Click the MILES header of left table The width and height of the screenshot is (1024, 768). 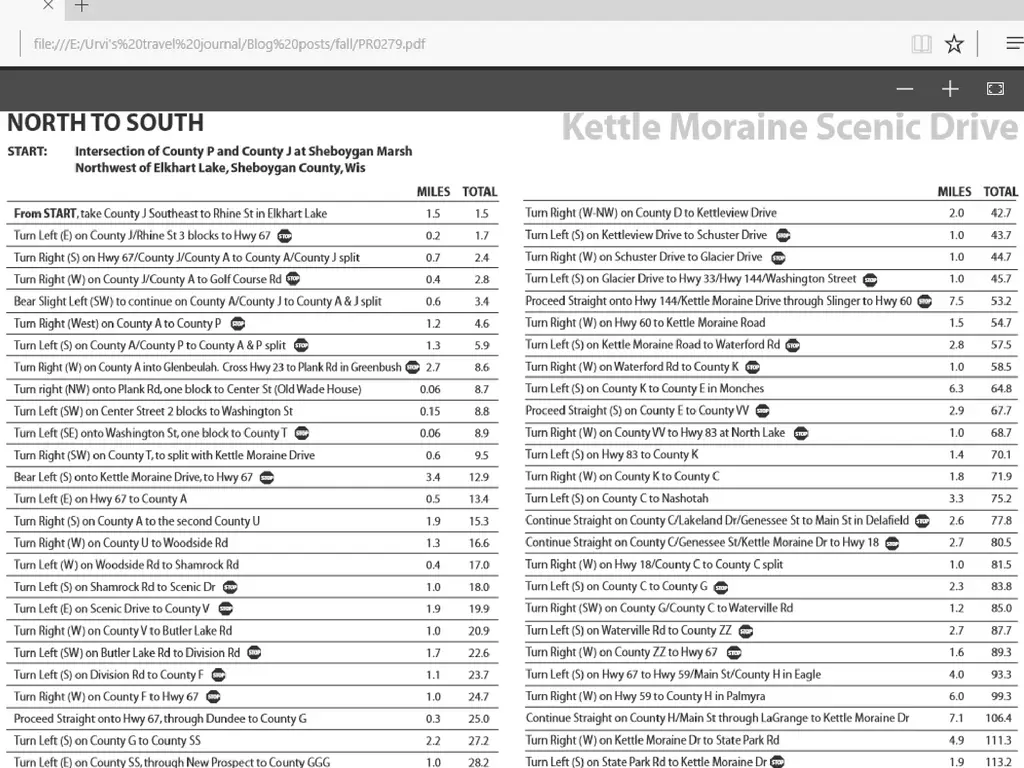433,192
